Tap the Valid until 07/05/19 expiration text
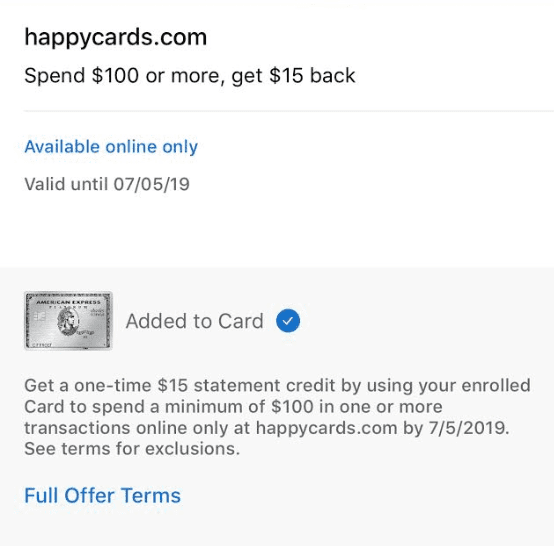 click(x=107, y=184)
